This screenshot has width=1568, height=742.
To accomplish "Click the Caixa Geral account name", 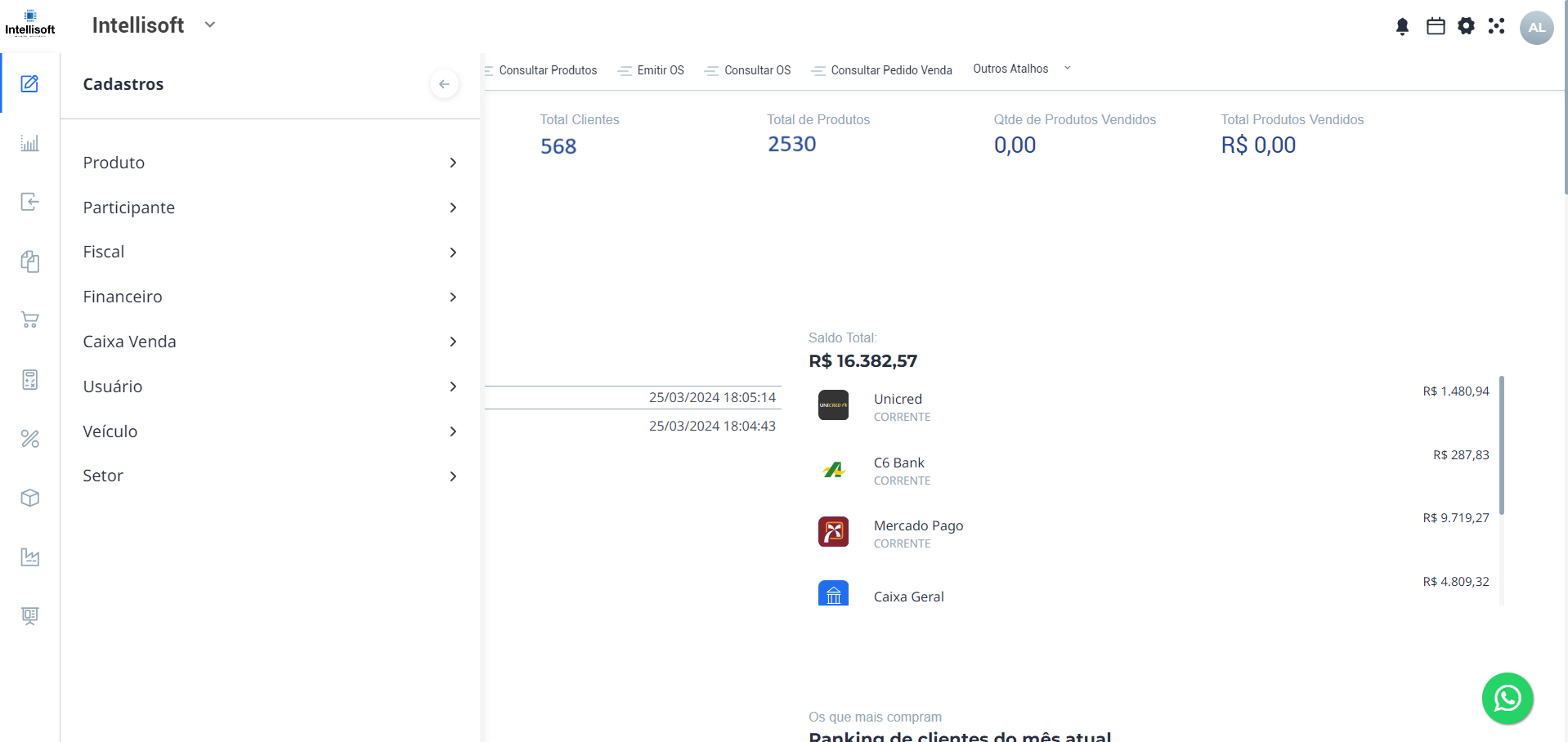I will 909,597.
